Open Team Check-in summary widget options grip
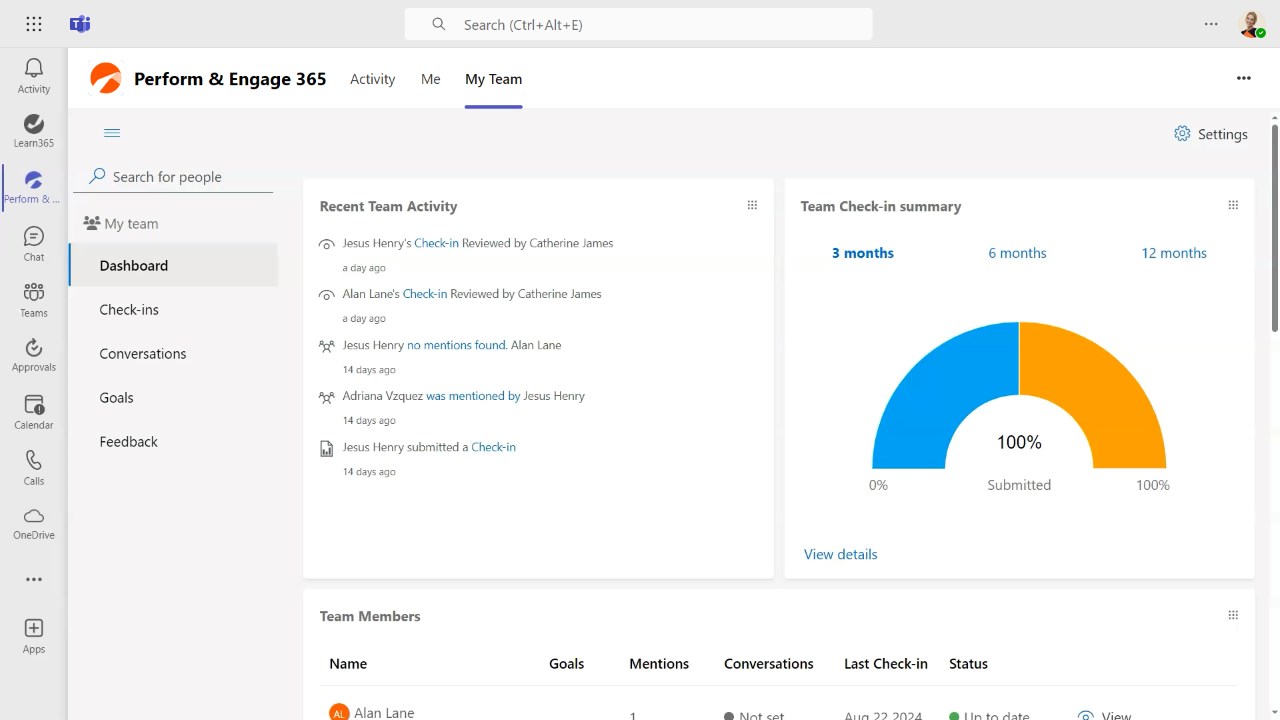The width and height of the screenshot is (1280, 720). [x=1233, y=206]
